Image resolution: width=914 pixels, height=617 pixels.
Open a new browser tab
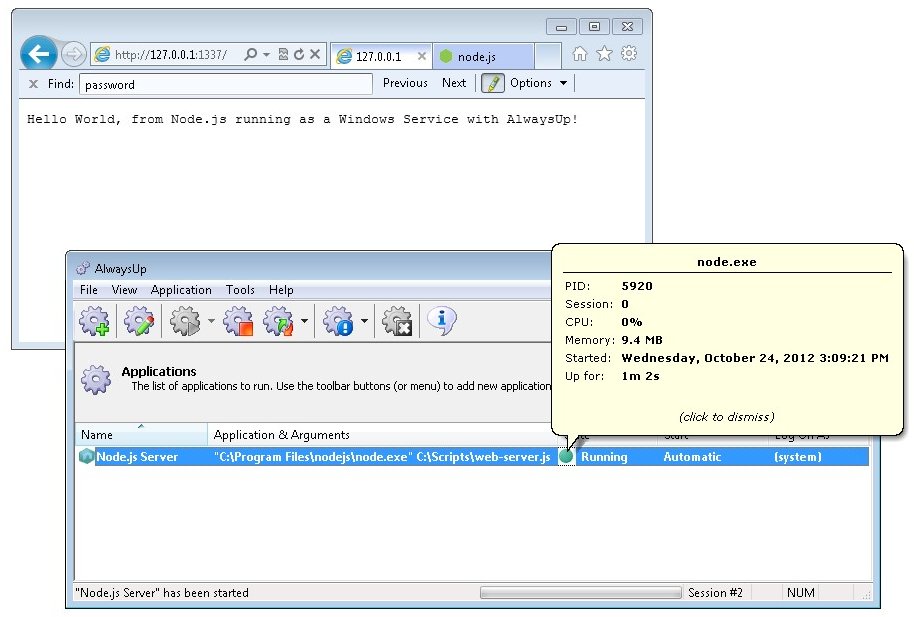pos(548,56)
